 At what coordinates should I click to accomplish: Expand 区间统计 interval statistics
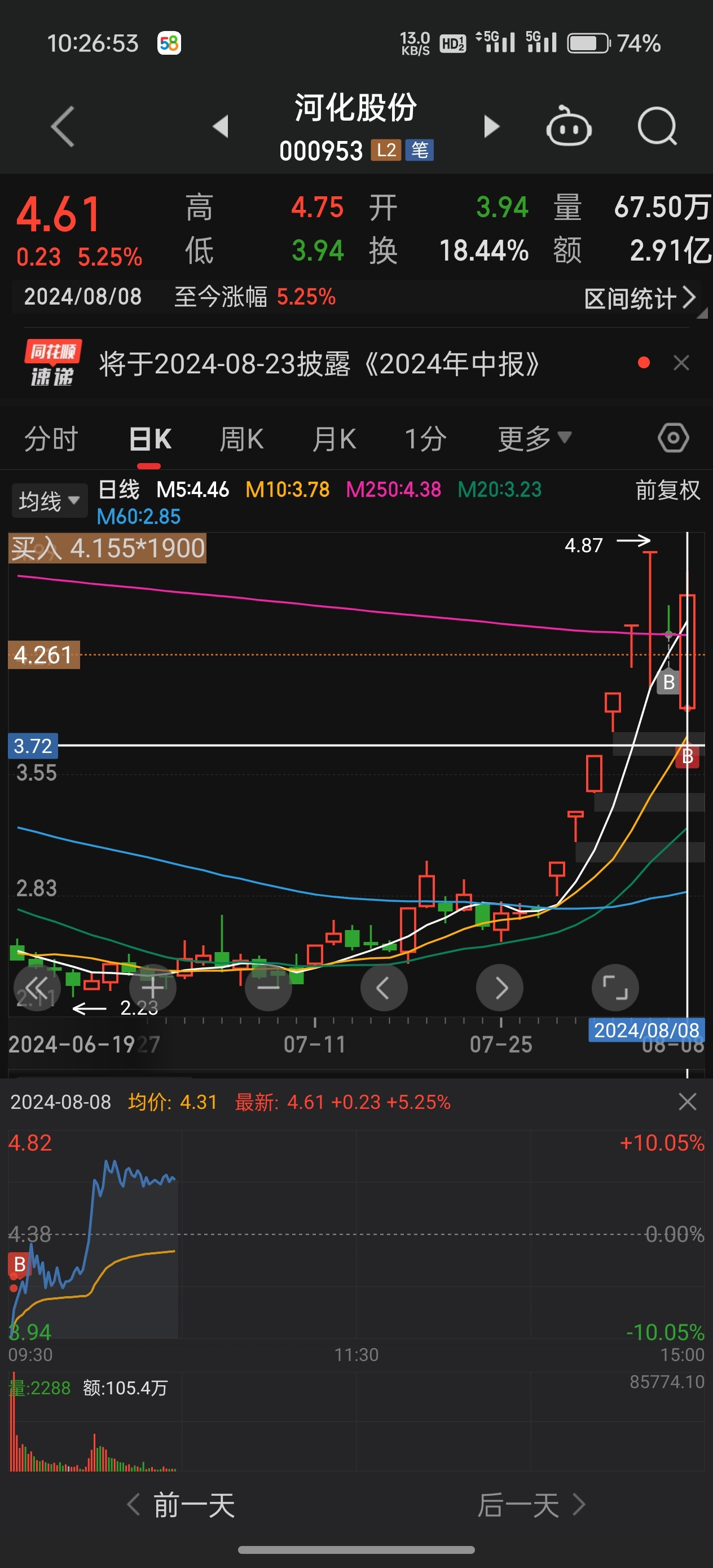tap(639, 298)
